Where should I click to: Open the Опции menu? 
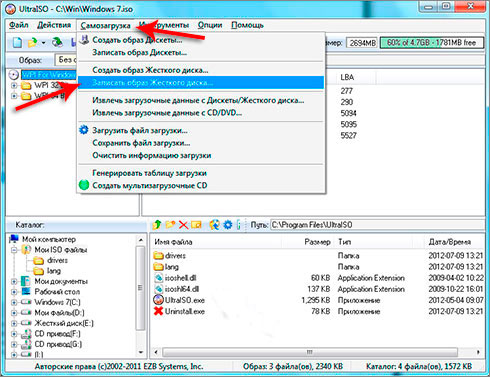coord(210,25)
